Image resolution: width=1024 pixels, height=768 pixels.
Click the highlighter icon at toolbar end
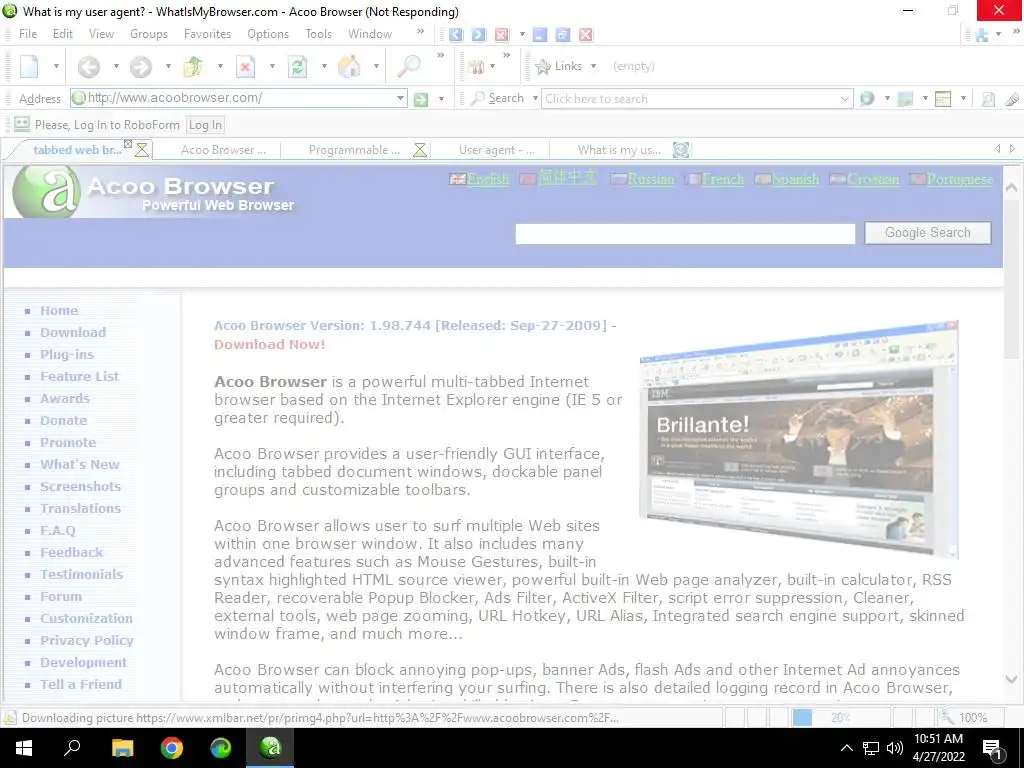1012,99
